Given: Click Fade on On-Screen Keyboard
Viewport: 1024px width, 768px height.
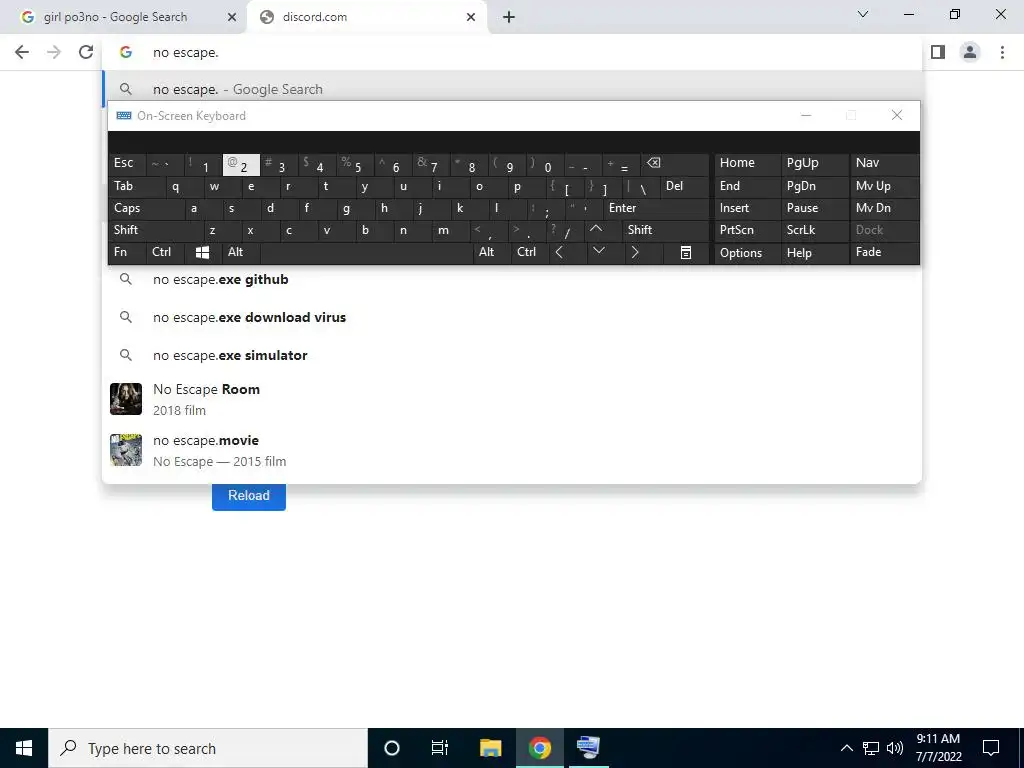Looking at the screenshot, I should coord(884,253).
